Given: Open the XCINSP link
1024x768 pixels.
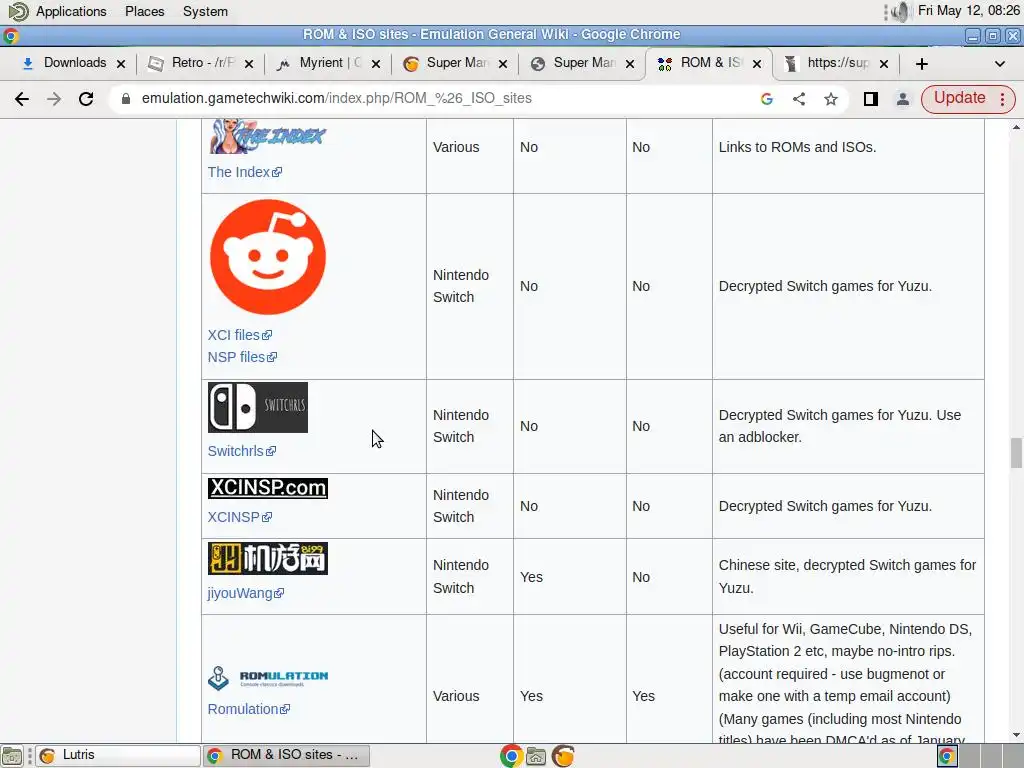Looking at the screenshot, I should point(239,517).
